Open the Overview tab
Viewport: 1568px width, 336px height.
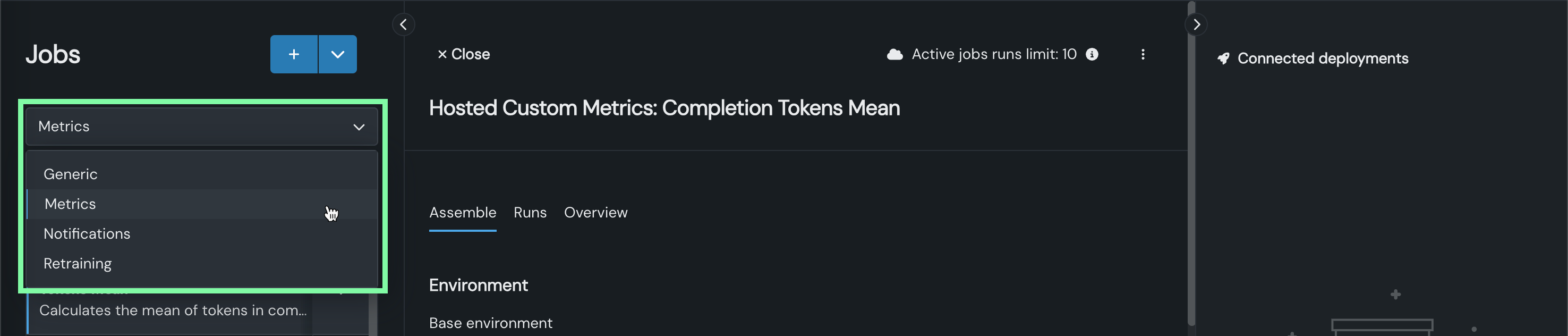(595, 213)
